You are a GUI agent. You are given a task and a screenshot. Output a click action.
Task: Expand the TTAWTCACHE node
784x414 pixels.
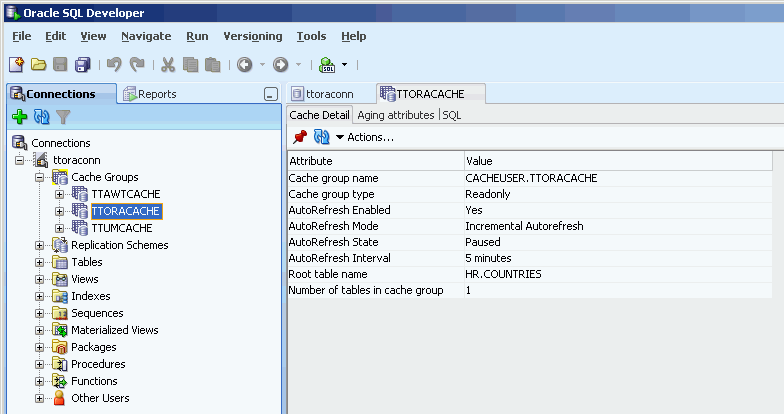[60, 194]
